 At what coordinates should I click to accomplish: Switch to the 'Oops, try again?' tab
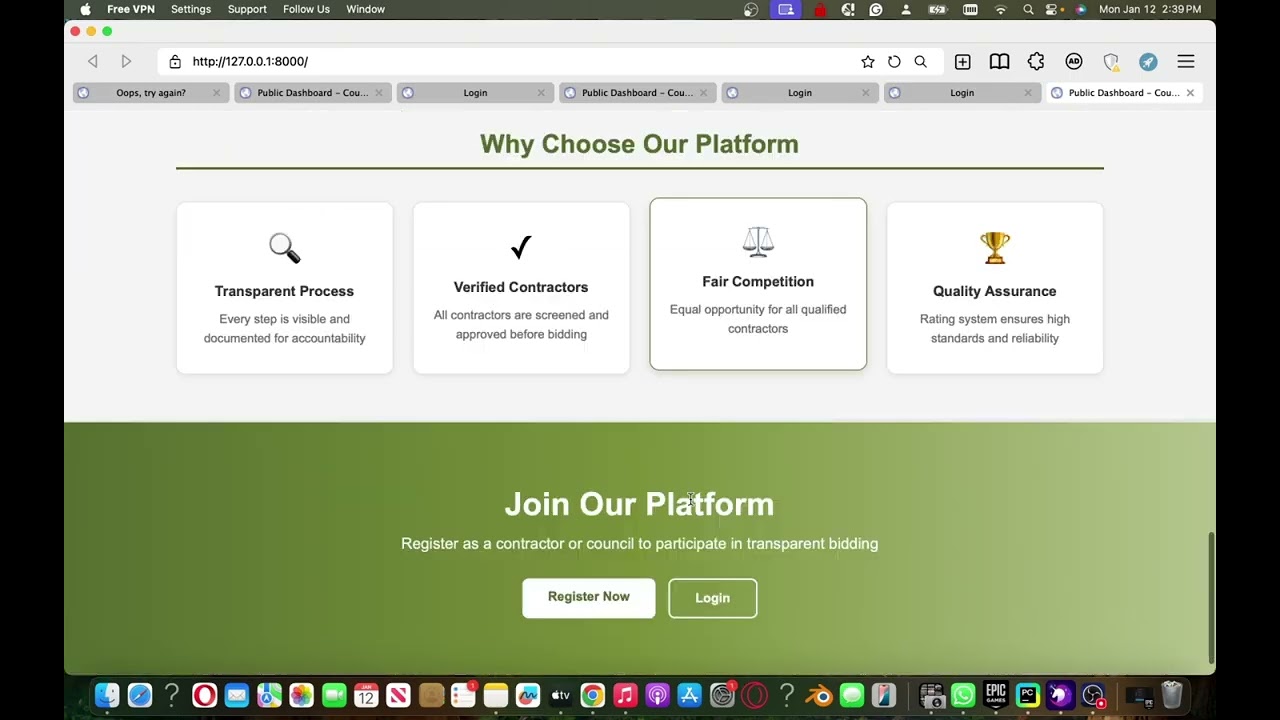point(150,93)
